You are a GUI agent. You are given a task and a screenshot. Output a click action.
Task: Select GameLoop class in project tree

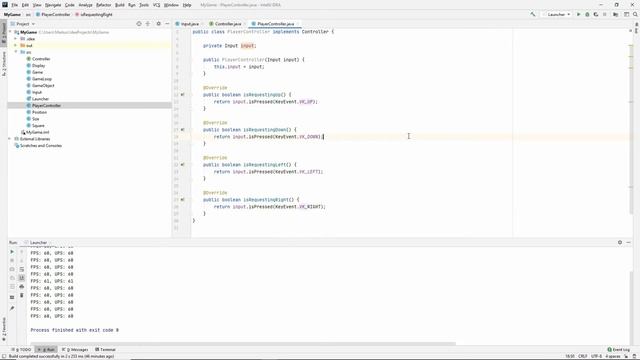coord(42,79)
